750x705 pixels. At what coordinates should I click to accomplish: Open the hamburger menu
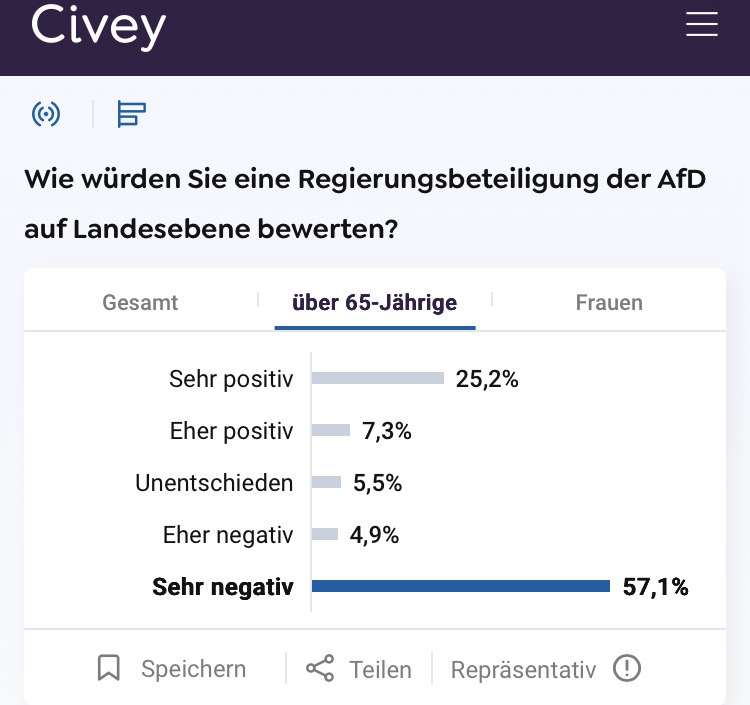coord(702,25)
